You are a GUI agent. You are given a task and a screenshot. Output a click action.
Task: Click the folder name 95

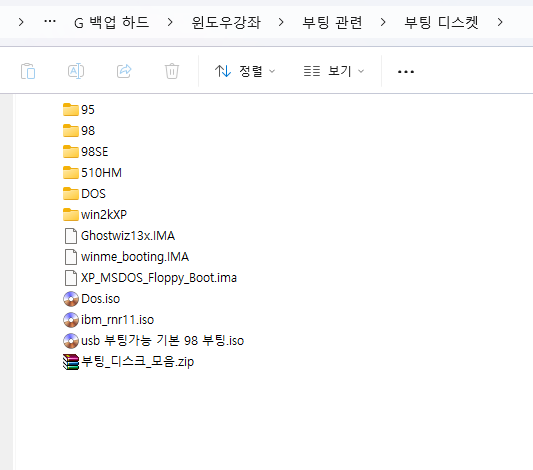pos(88,110)
